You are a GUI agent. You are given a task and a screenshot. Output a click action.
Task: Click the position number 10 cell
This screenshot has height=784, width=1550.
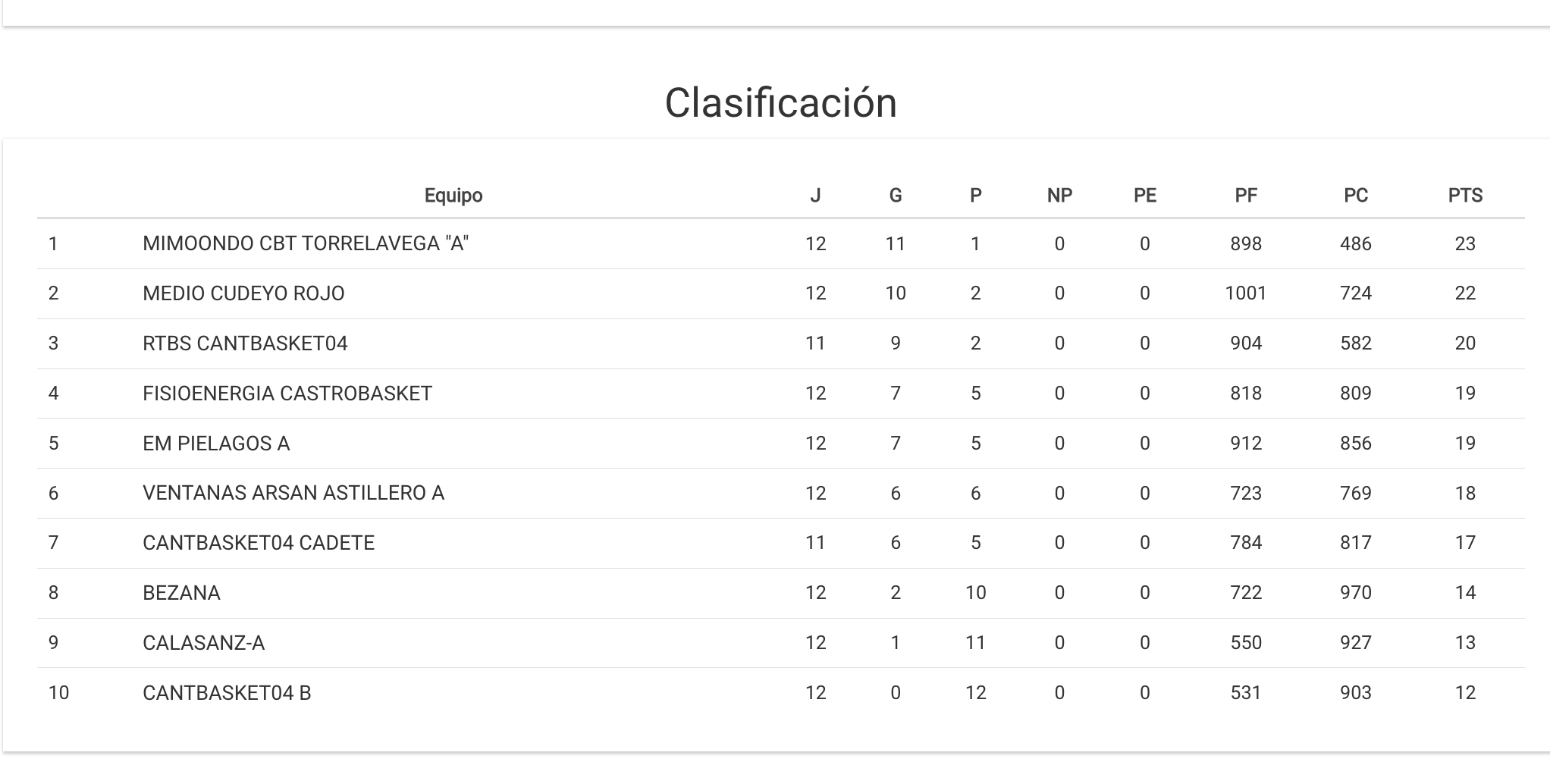tap(58, 693)
